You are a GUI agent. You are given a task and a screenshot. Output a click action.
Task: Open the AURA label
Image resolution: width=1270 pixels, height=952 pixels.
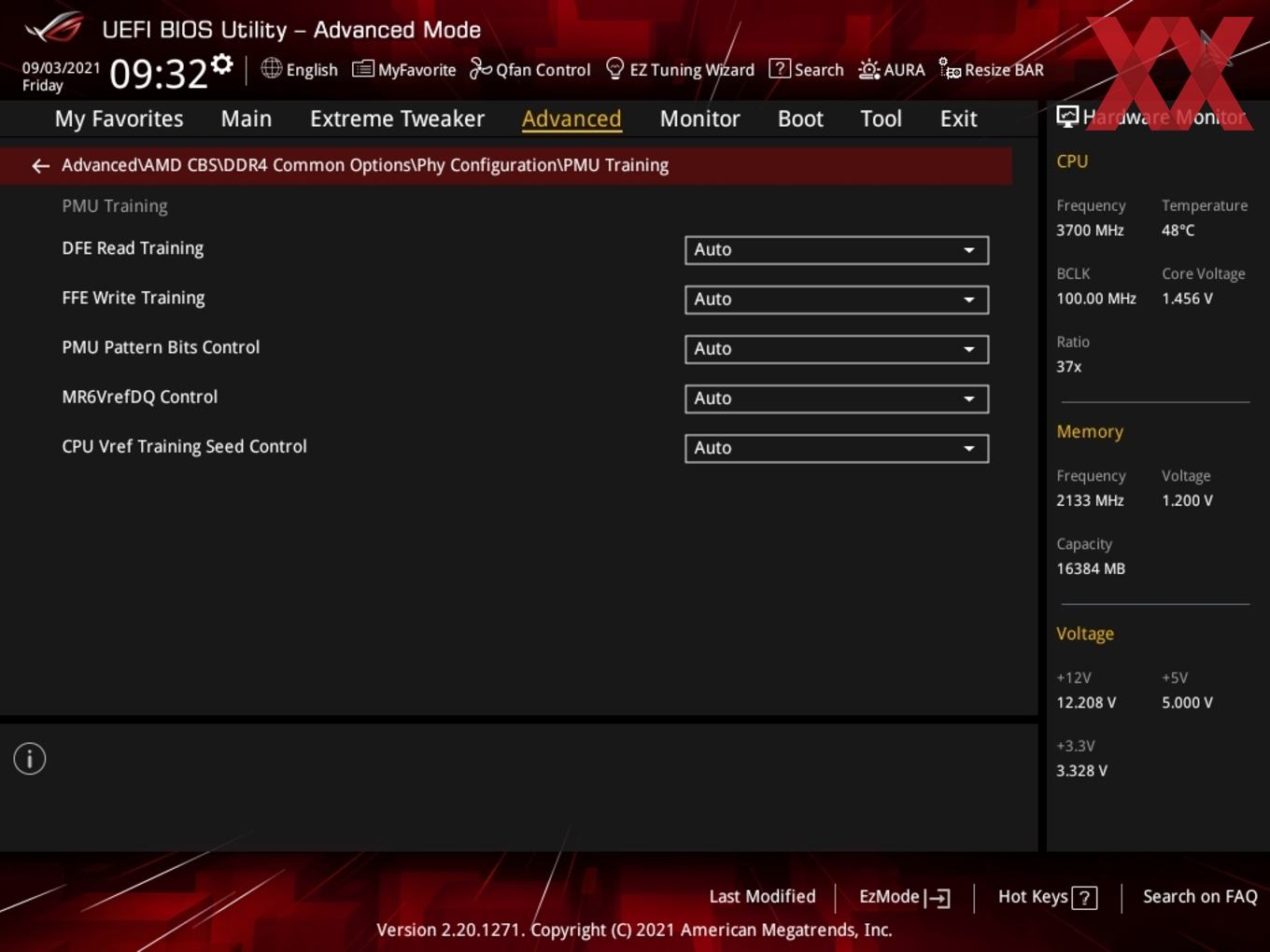tap(904, 70)
